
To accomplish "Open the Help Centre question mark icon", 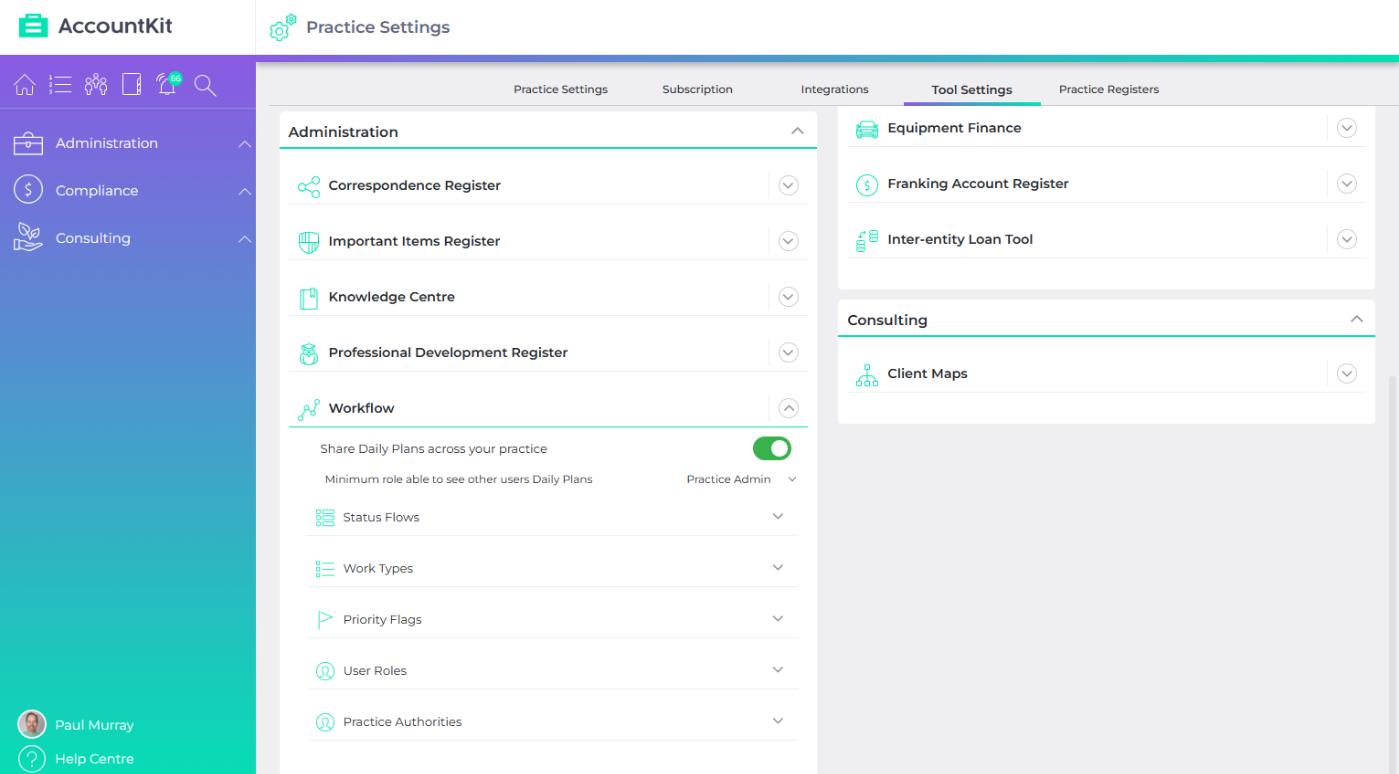I will 31,758.
